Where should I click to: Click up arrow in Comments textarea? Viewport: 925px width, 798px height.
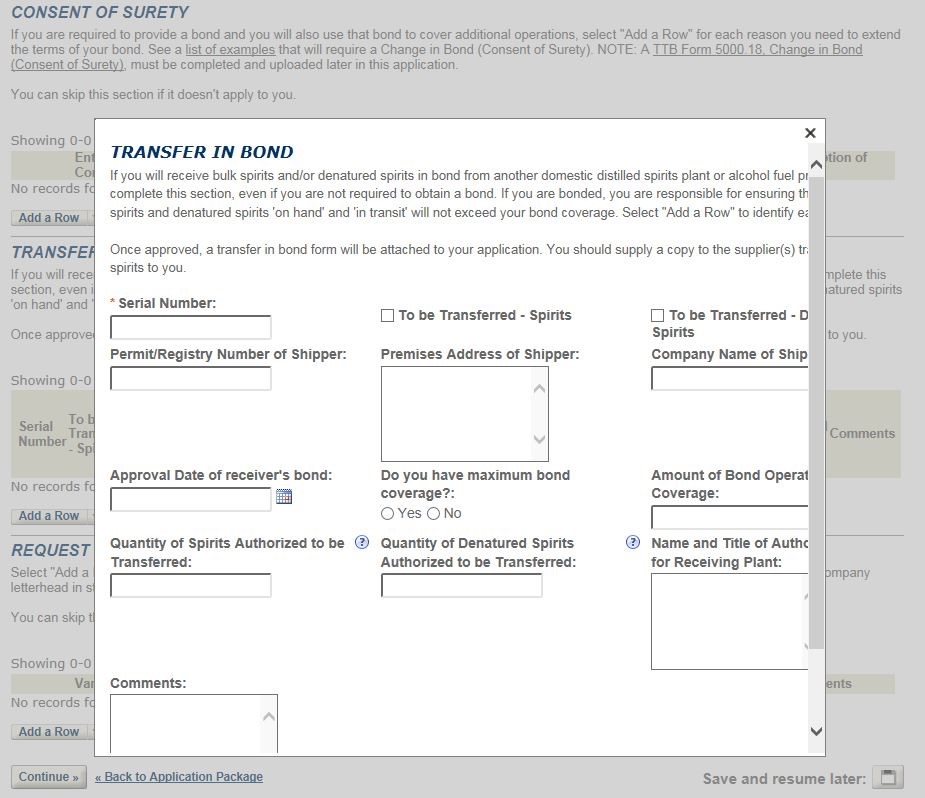[x=269, y=717]
